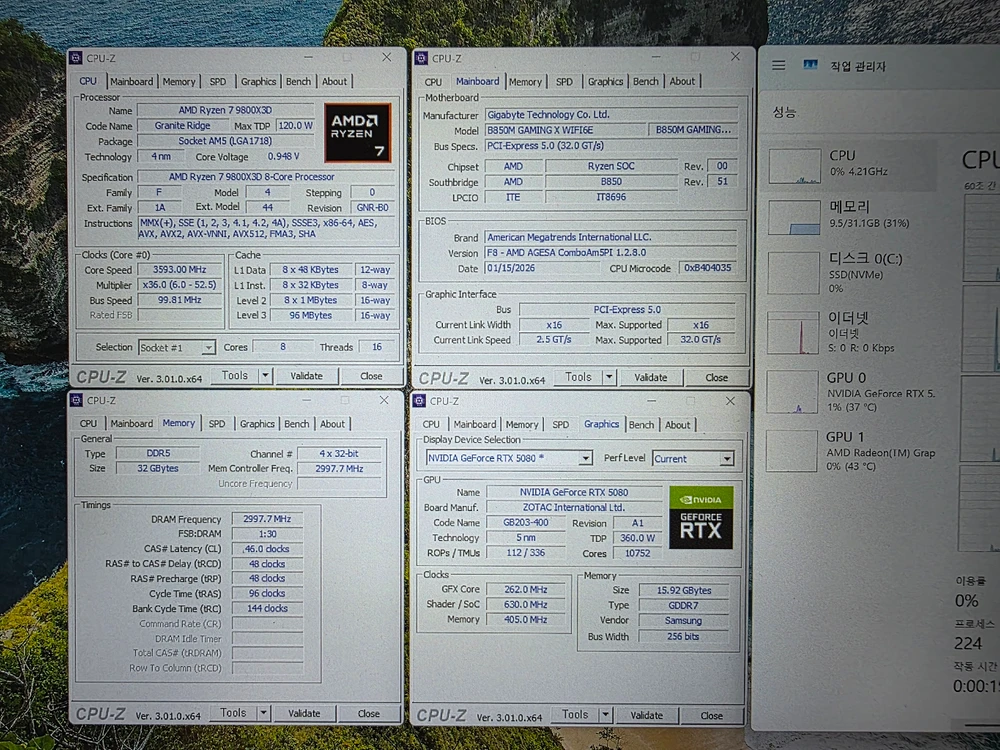Click the '46.0 clocks' CAS# Latency value
The image size is (1000, 750).
coord(267,549)
